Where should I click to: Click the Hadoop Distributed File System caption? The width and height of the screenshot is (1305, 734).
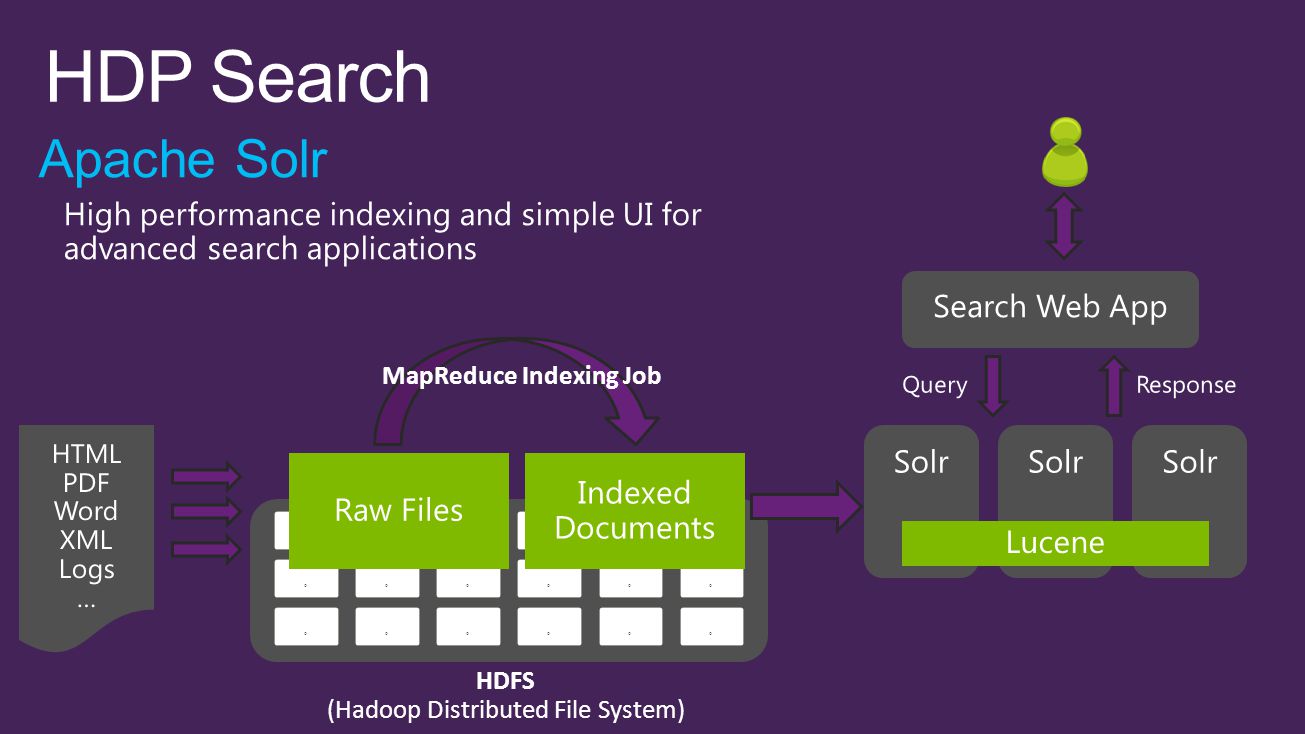coord(506,711)
